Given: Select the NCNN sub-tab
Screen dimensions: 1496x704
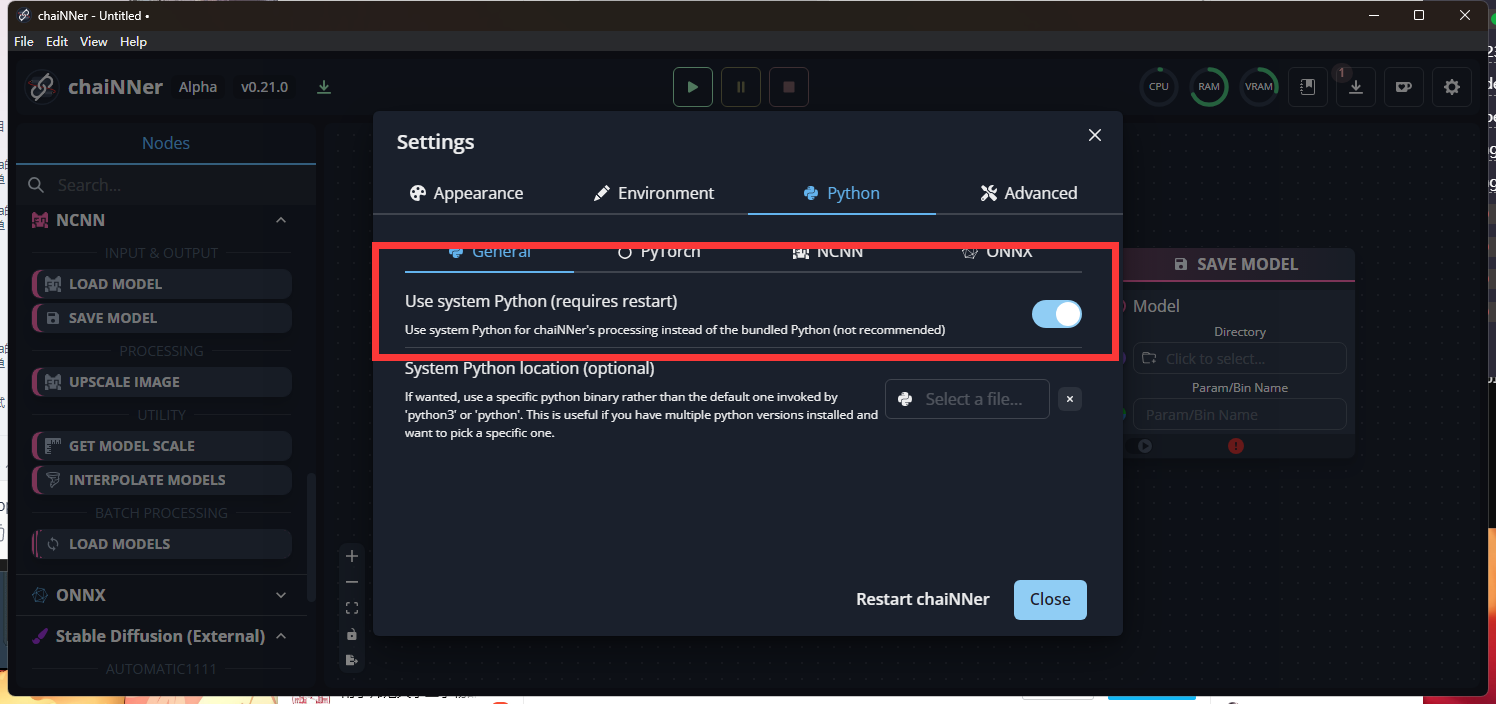Looking at the screenshot, I should (x=828, y=252).
